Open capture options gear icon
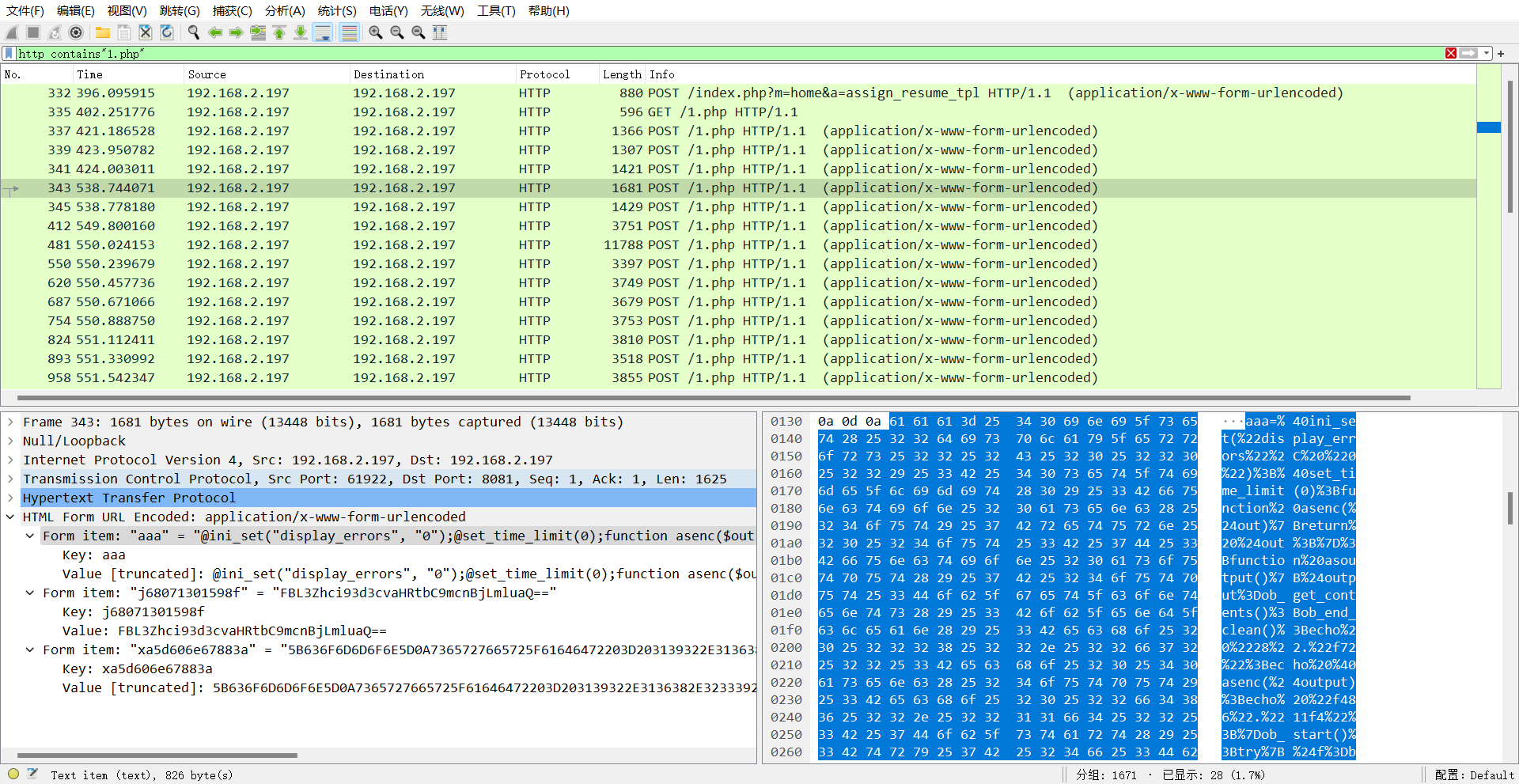Image resolution: width=1519 pixels, height=784 pixels. 76,32
